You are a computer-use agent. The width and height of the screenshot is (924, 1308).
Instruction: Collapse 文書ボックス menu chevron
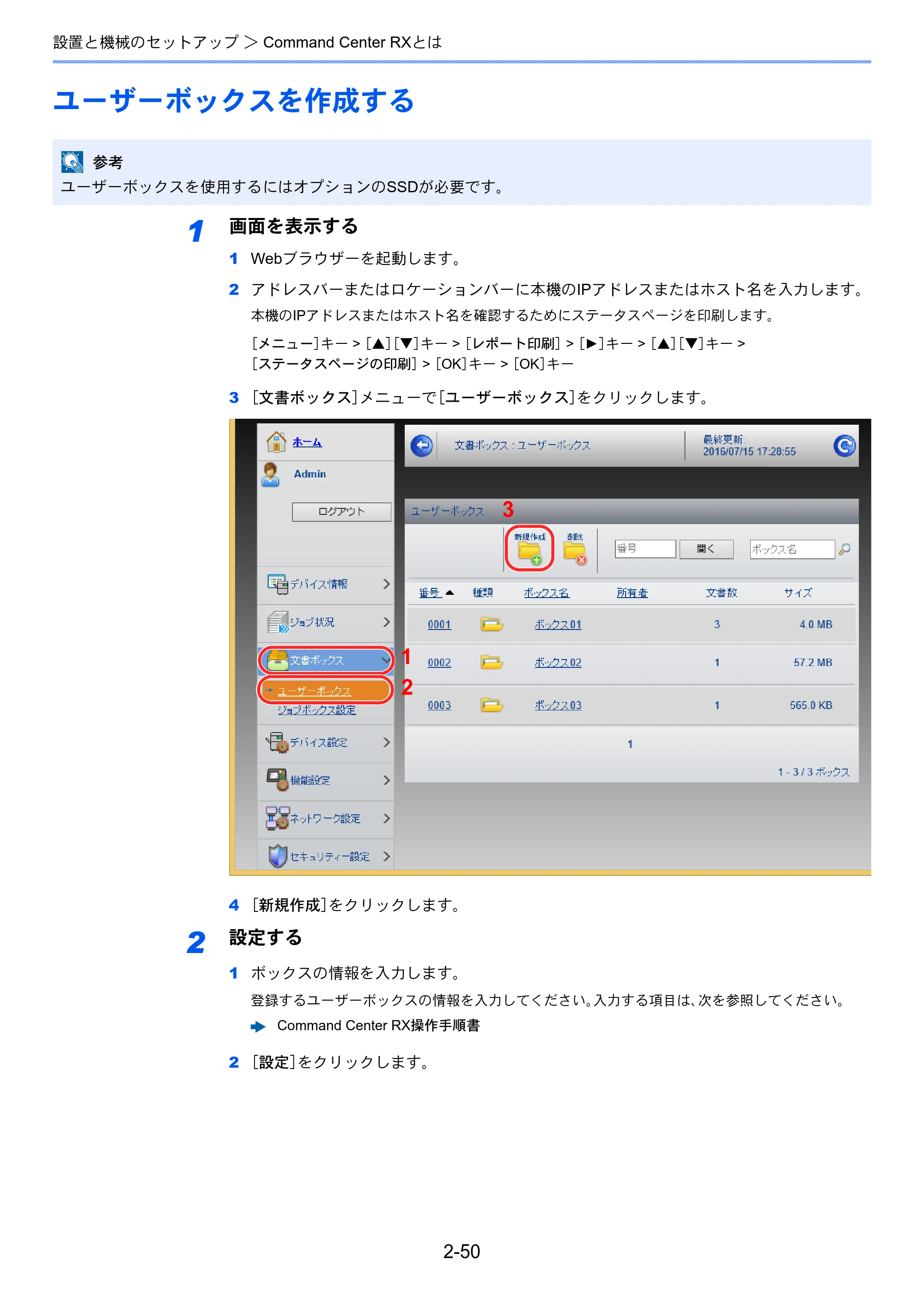point(386,660)
